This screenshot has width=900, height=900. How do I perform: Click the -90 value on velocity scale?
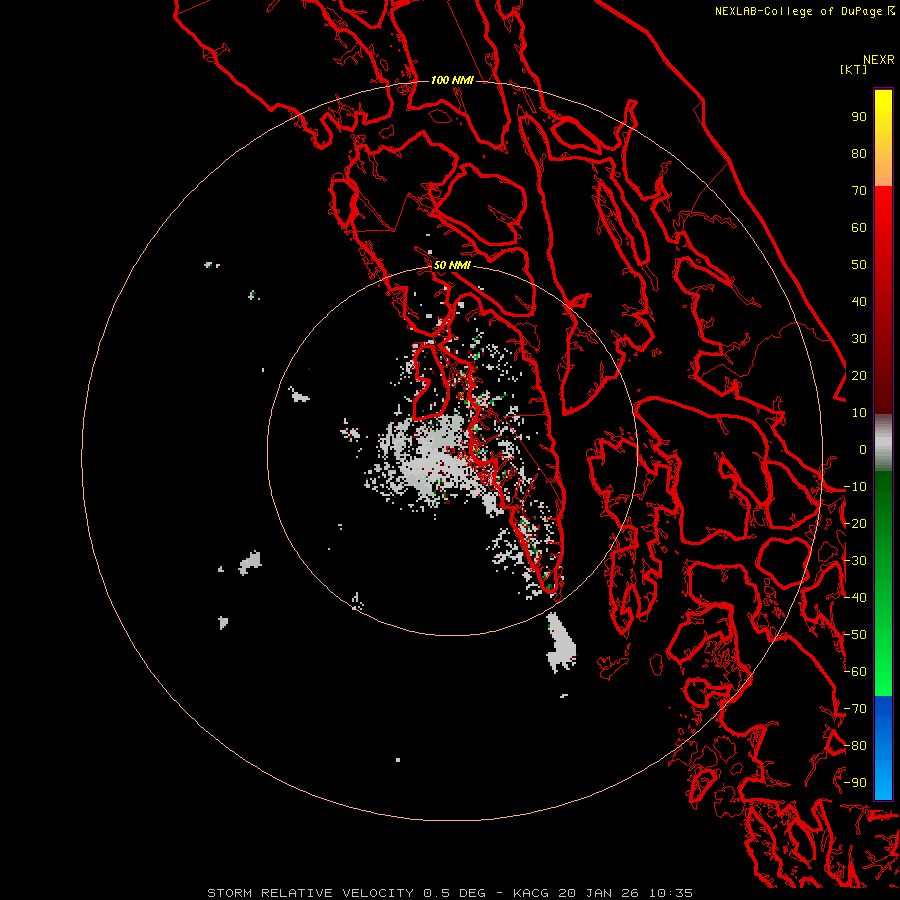pos(855,783)
